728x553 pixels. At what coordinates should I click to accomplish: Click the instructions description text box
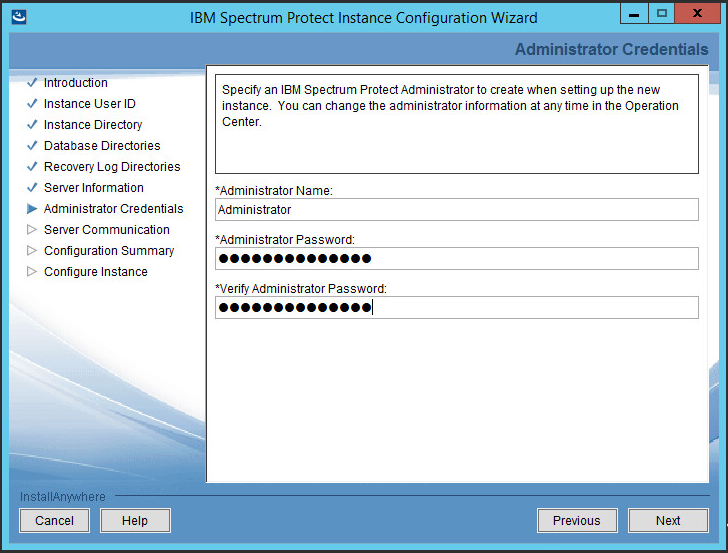point(456,124)
